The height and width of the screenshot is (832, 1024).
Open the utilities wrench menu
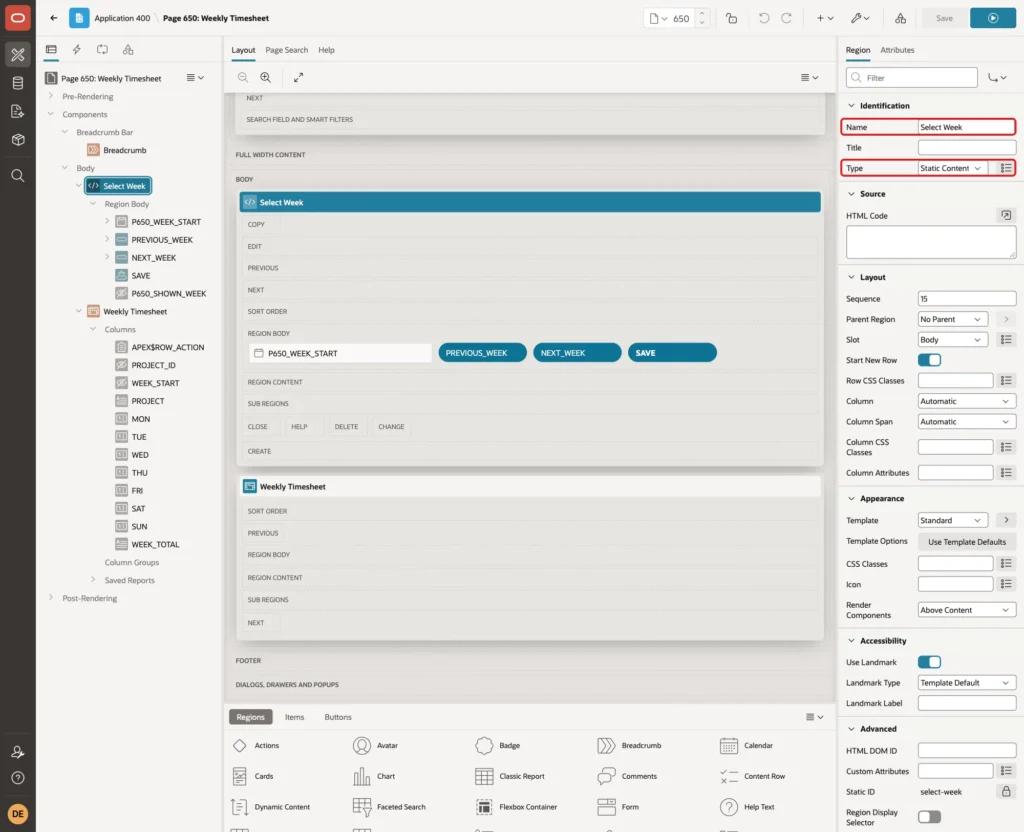coord(860,18)
